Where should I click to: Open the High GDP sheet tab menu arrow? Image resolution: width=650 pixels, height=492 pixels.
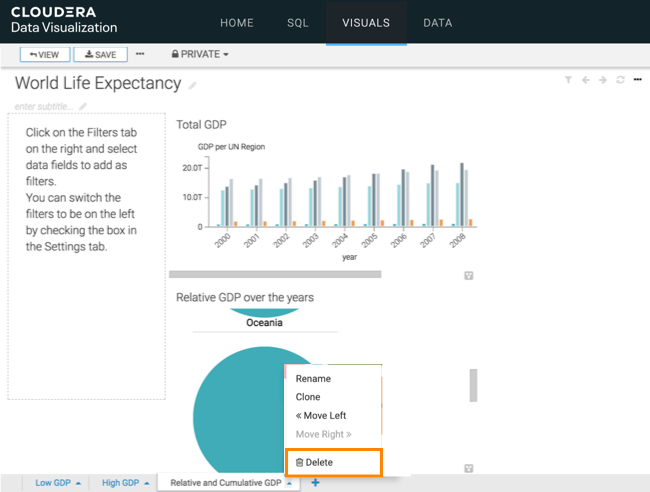coord(148,484)
